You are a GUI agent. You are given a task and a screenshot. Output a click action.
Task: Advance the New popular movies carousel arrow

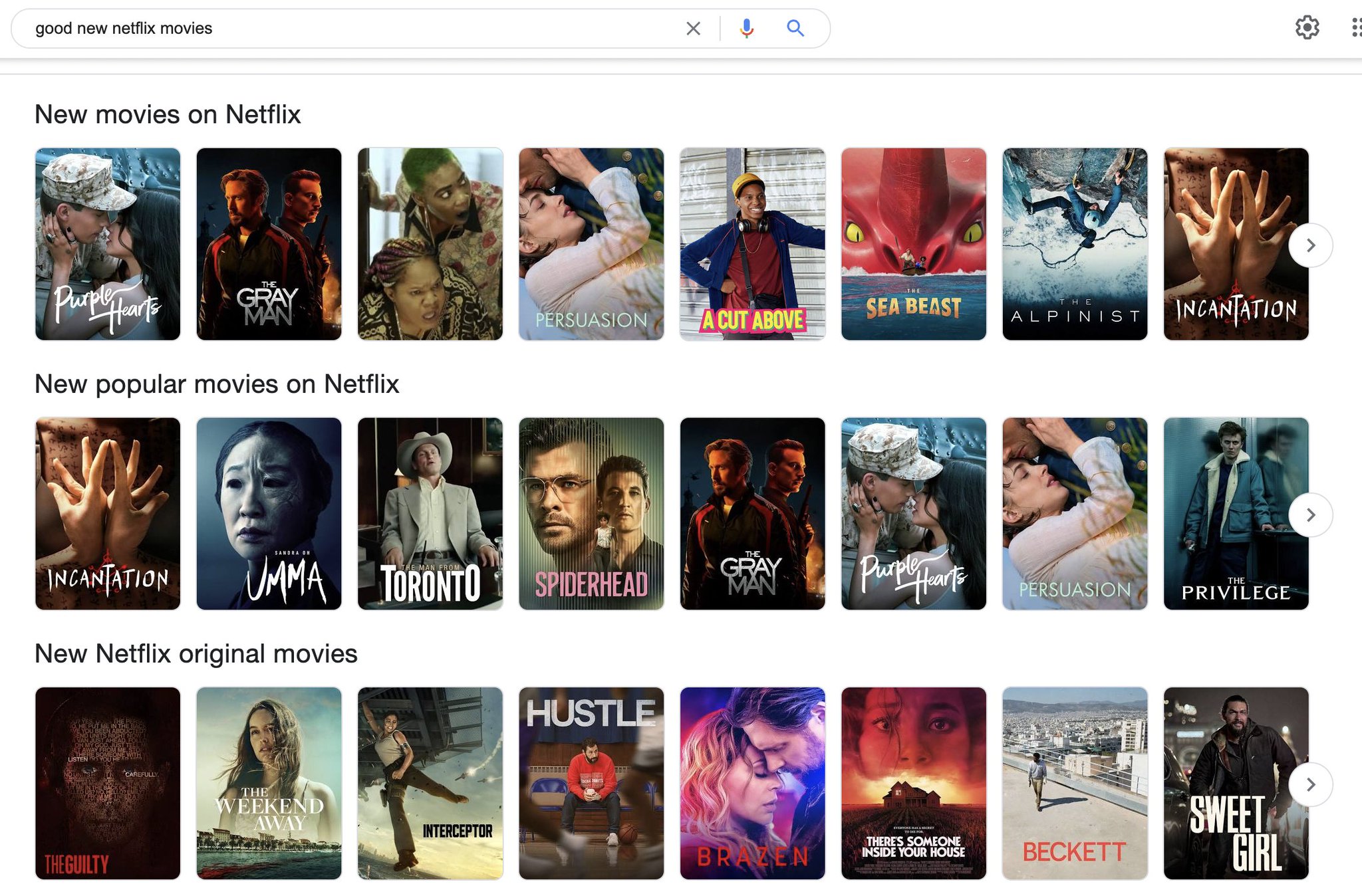pyautogui.click(x=1310, y=514)
